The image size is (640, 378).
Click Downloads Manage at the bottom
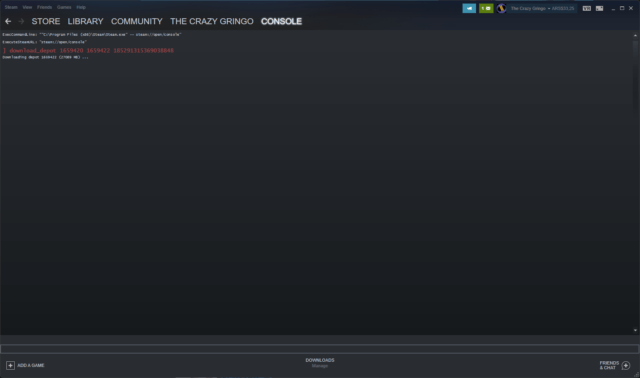(320, 363)
